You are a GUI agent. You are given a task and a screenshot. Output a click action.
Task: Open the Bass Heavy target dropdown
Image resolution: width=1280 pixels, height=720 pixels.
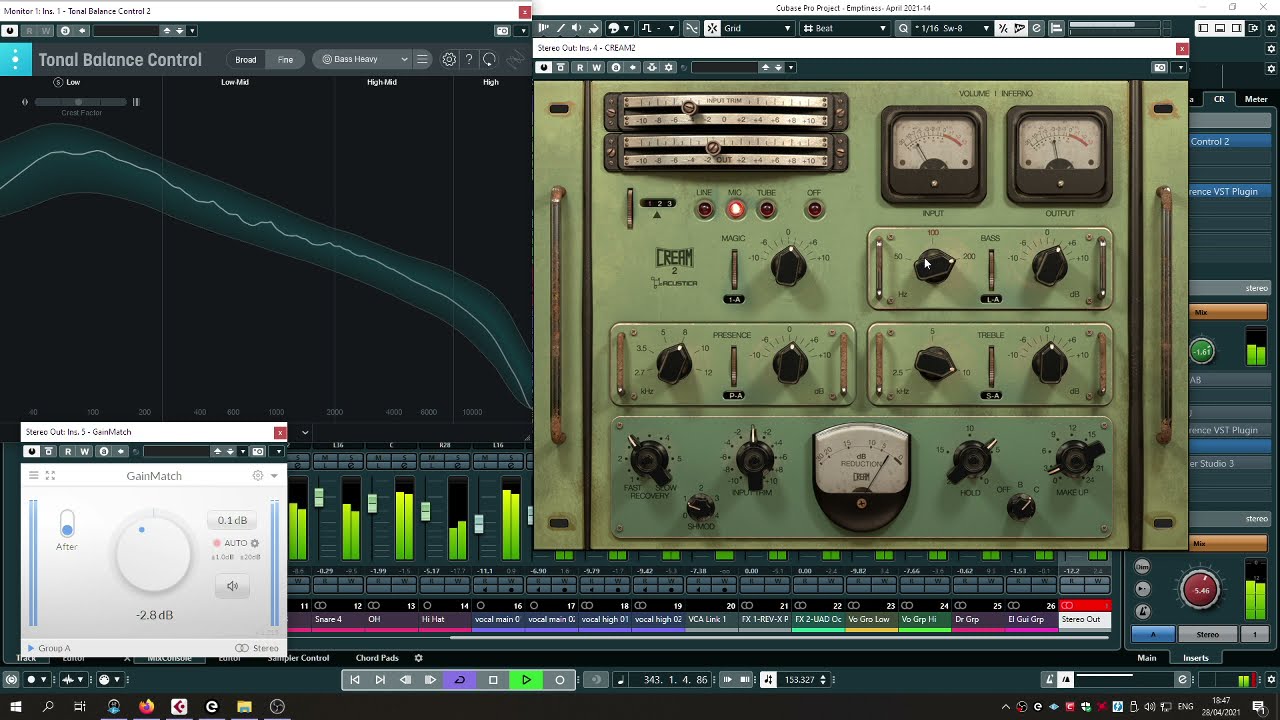(364, 60)
